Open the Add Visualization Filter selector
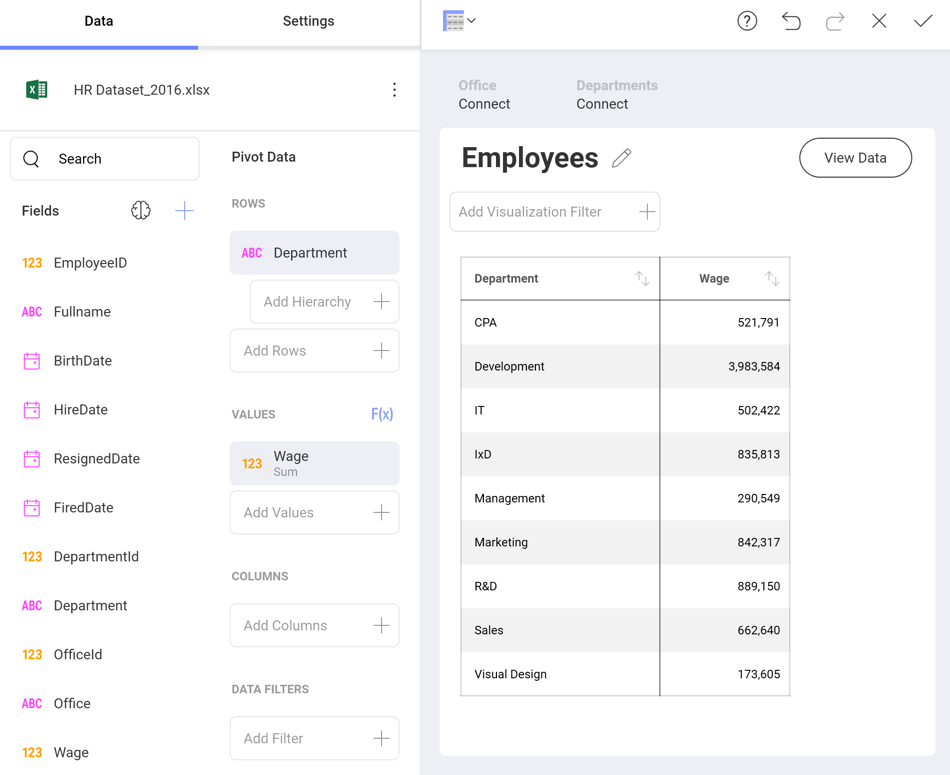950x775 pixels. click(555, 212)
